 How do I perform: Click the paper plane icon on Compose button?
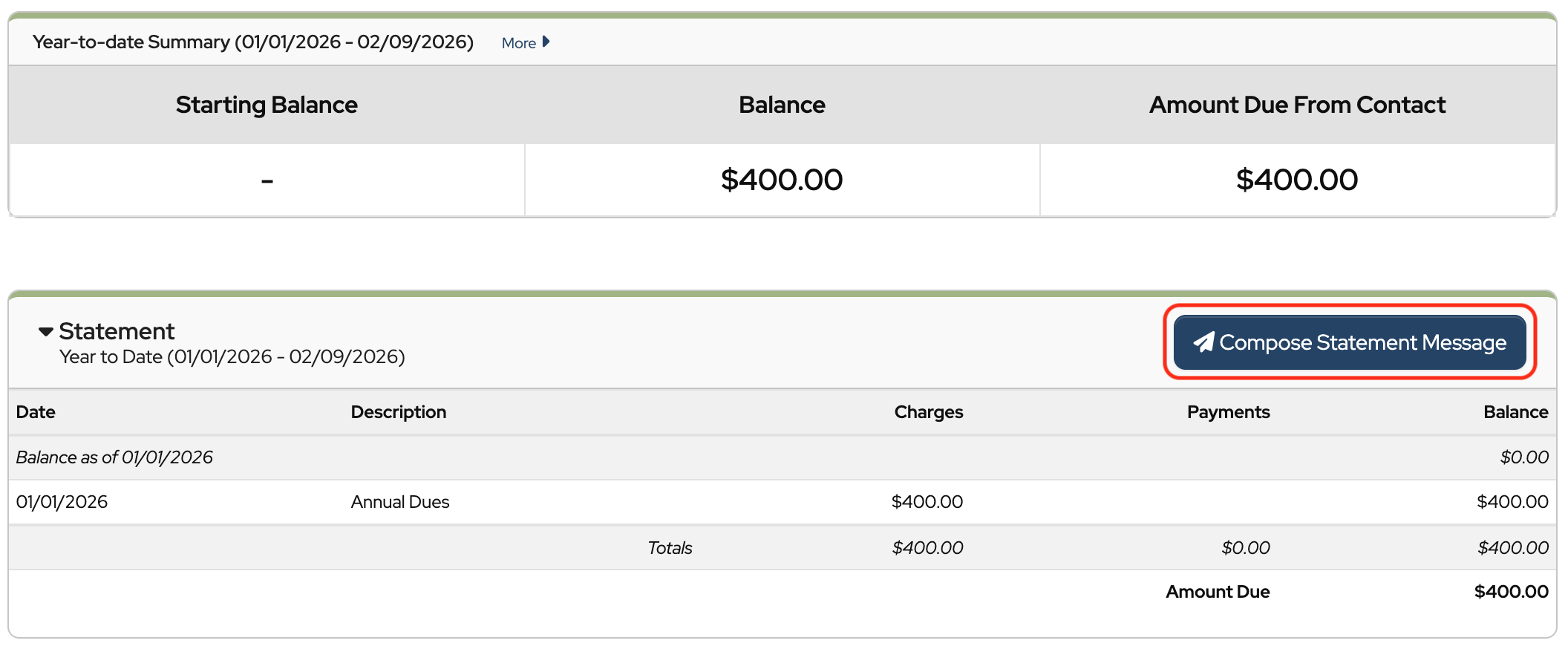click(1203, 342)
